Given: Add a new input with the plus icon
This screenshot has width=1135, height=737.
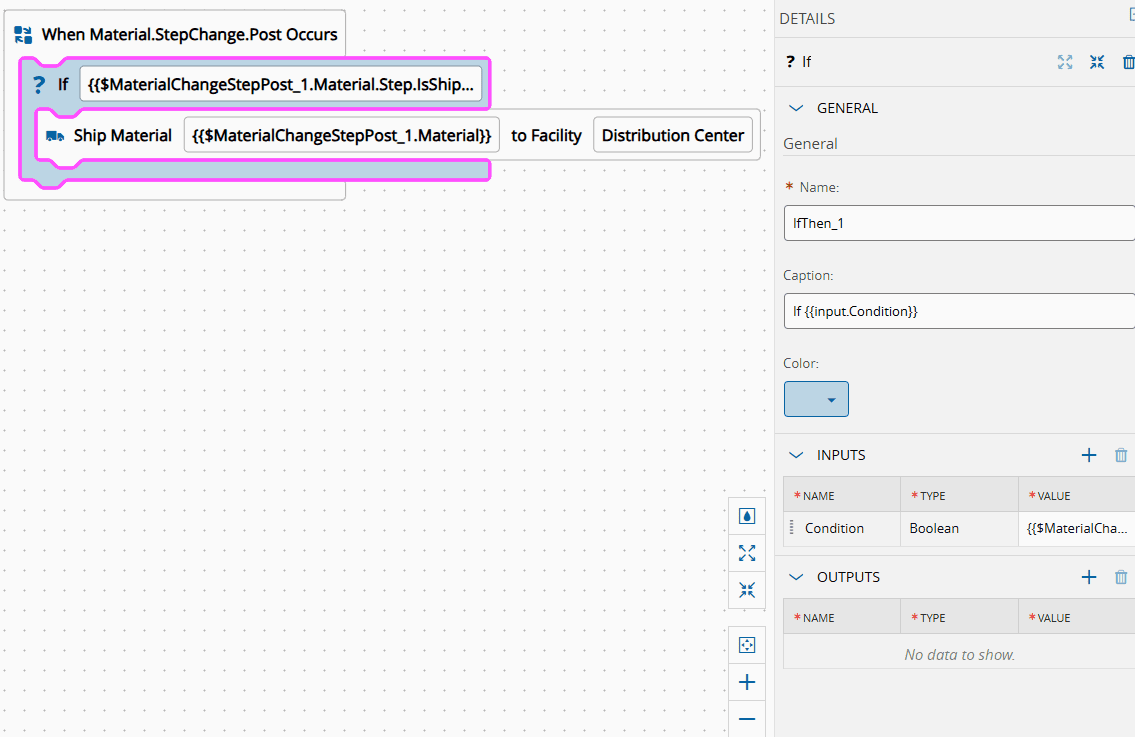Looking at the screenshot, I should [x=1089, y=455].
